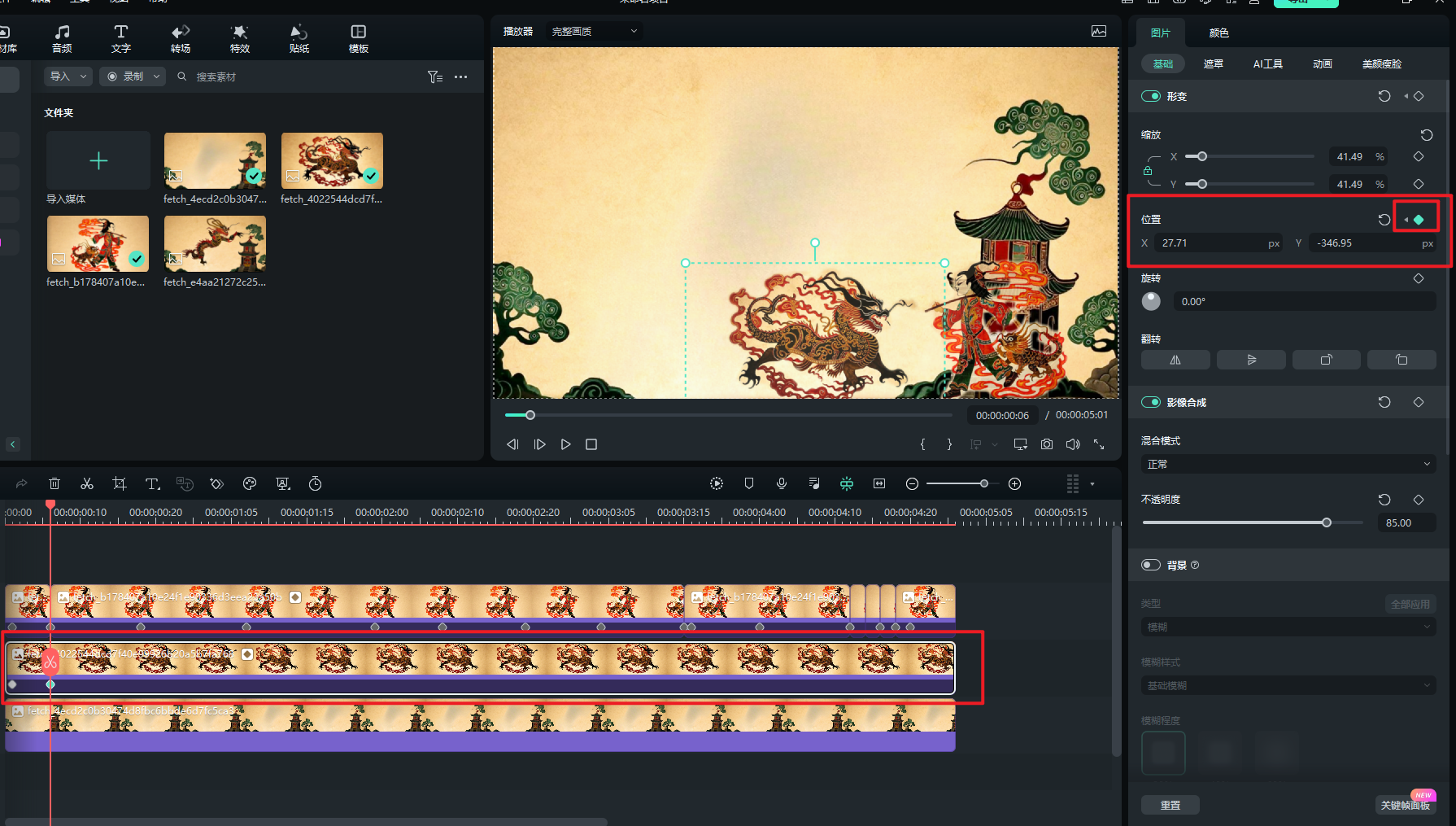Click the position X value field
The image size is (1456, 826).
click(1212, 243)
